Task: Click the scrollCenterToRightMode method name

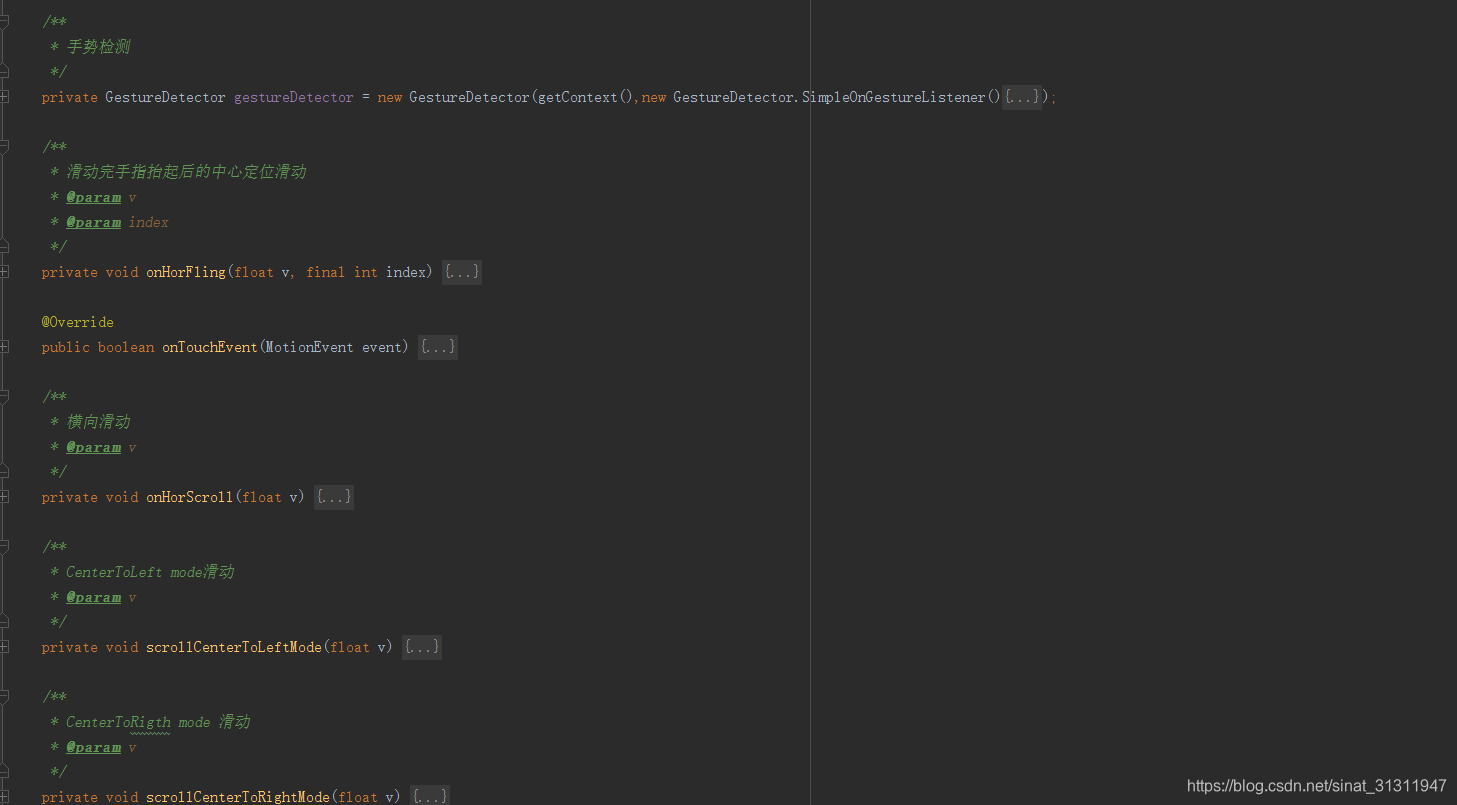Action: click(238, 797)
